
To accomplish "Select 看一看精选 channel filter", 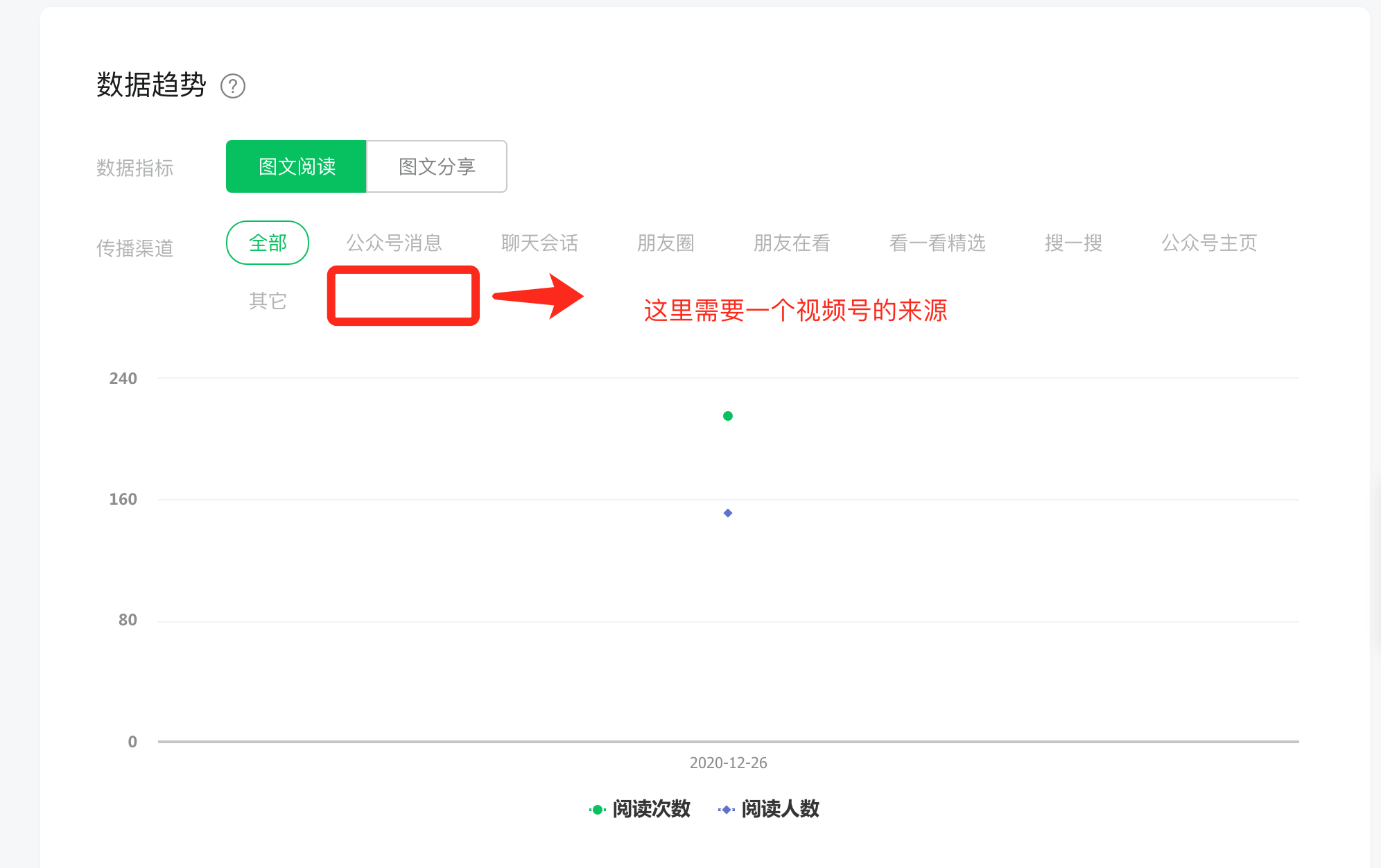I will point(937,243).
